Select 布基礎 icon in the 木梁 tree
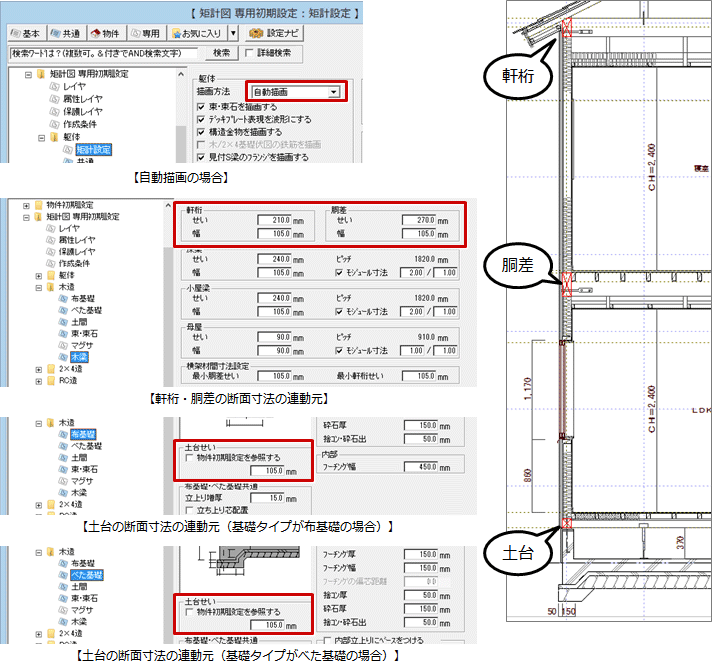Viewport: 712px width, 671px height. [63, 299]
